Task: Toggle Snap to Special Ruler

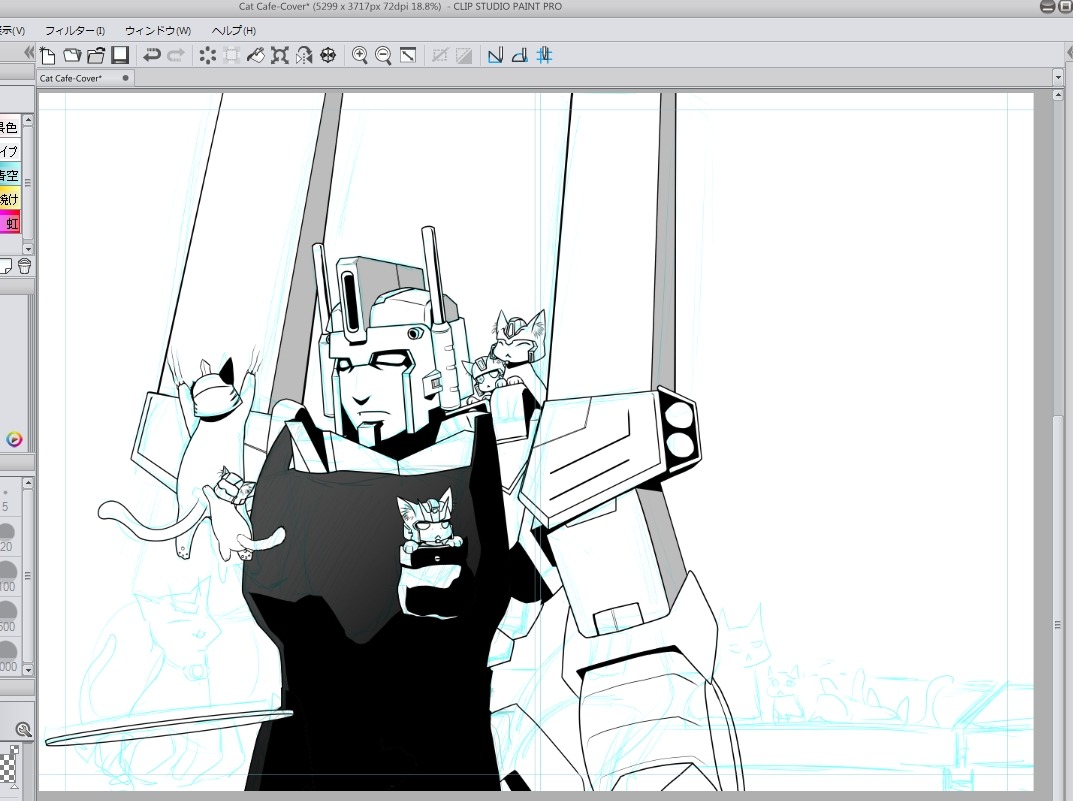Action: (x=519, y=55)
